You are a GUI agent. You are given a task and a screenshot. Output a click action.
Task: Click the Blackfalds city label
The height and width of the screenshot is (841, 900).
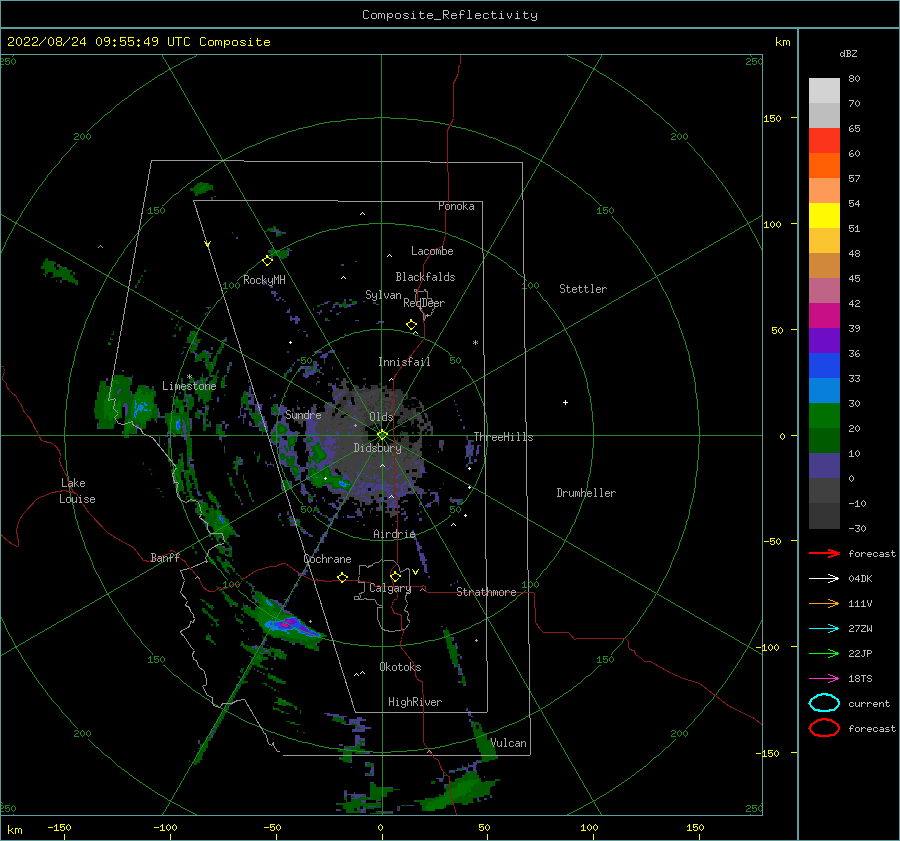(425, 277)
